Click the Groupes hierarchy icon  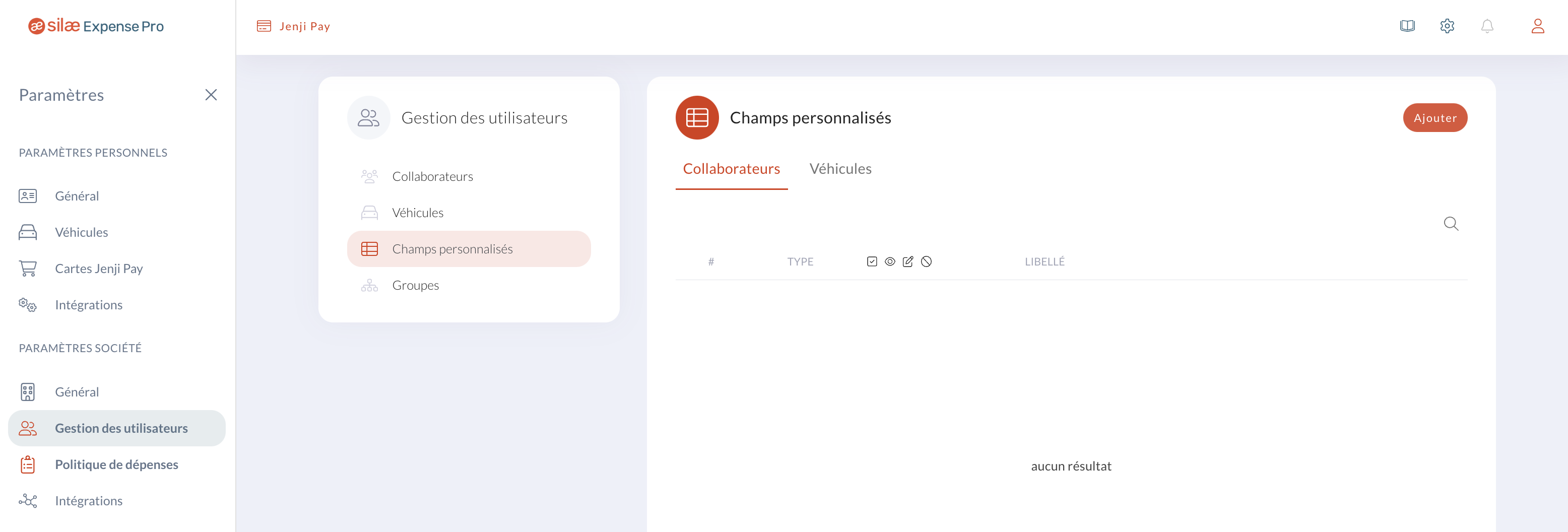point(369,286)
